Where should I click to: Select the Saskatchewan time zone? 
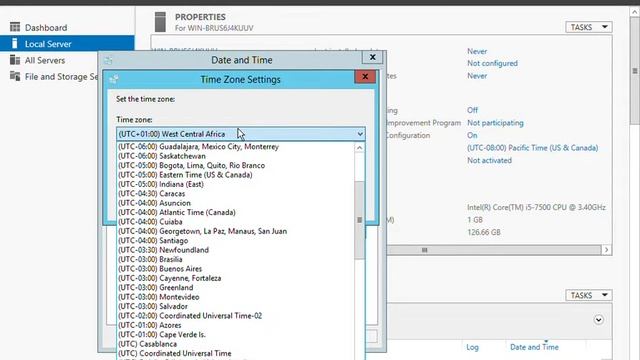[162, 156]
